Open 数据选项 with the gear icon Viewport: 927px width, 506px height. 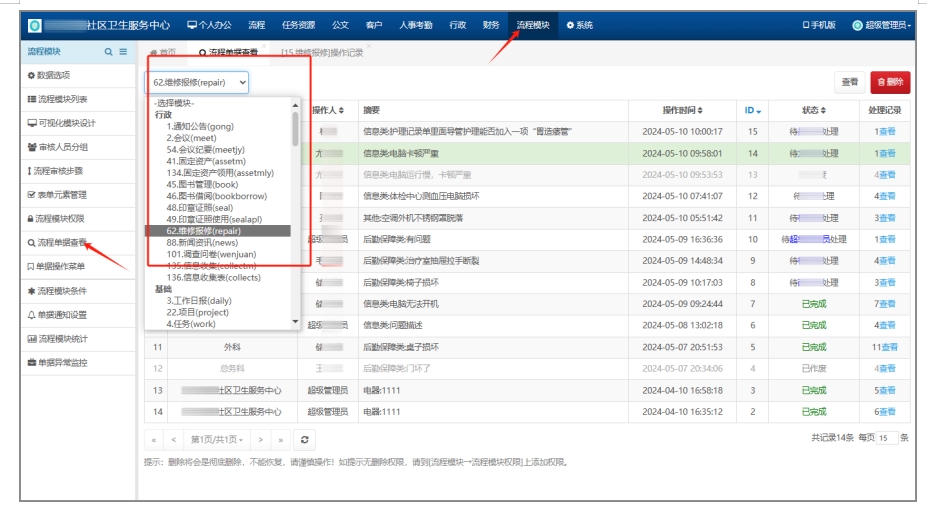[31, 75]
